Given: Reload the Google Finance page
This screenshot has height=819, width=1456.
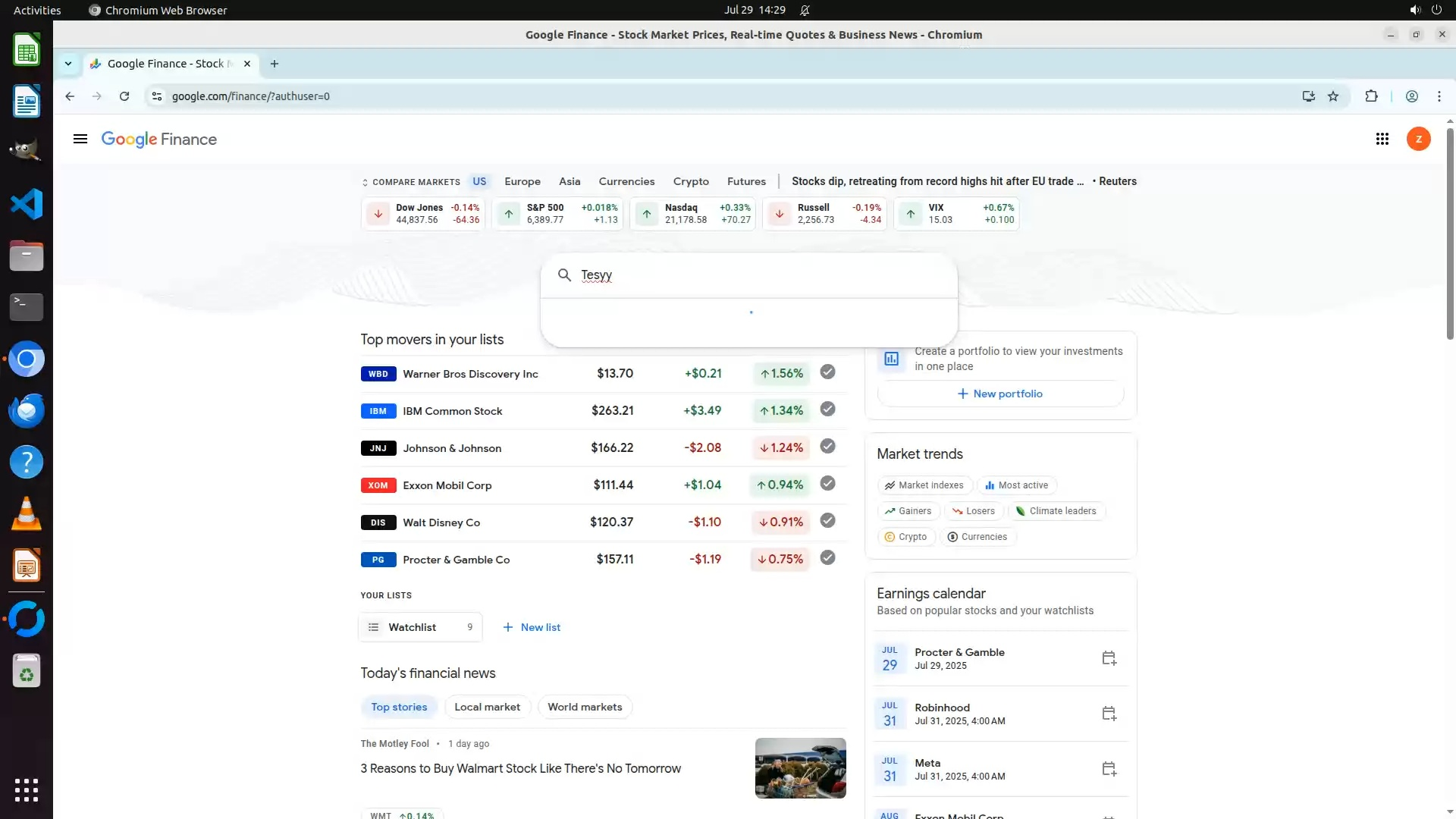Looking at the screenshot, I should [124, 96].
